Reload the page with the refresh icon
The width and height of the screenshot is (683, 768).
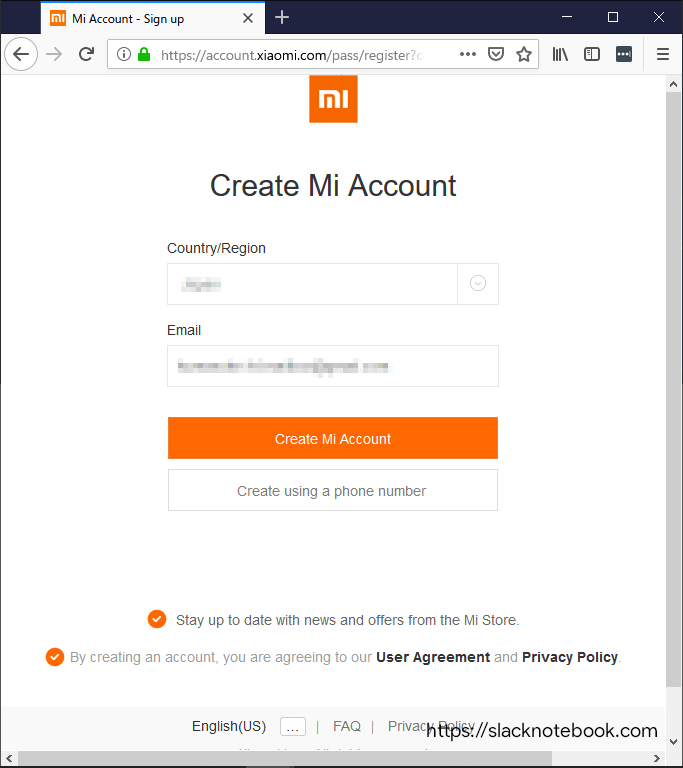(87, 54)
